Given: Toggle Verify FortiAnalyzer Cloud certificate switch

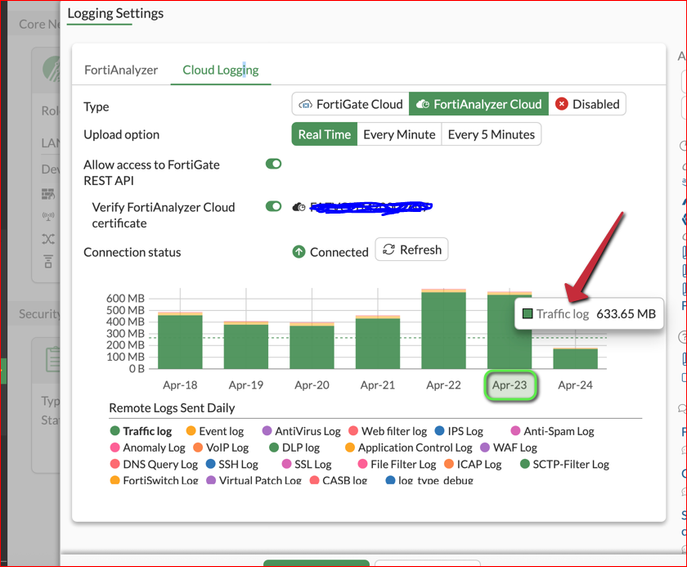Looking at the screenshot, I should tap(273, 206).
